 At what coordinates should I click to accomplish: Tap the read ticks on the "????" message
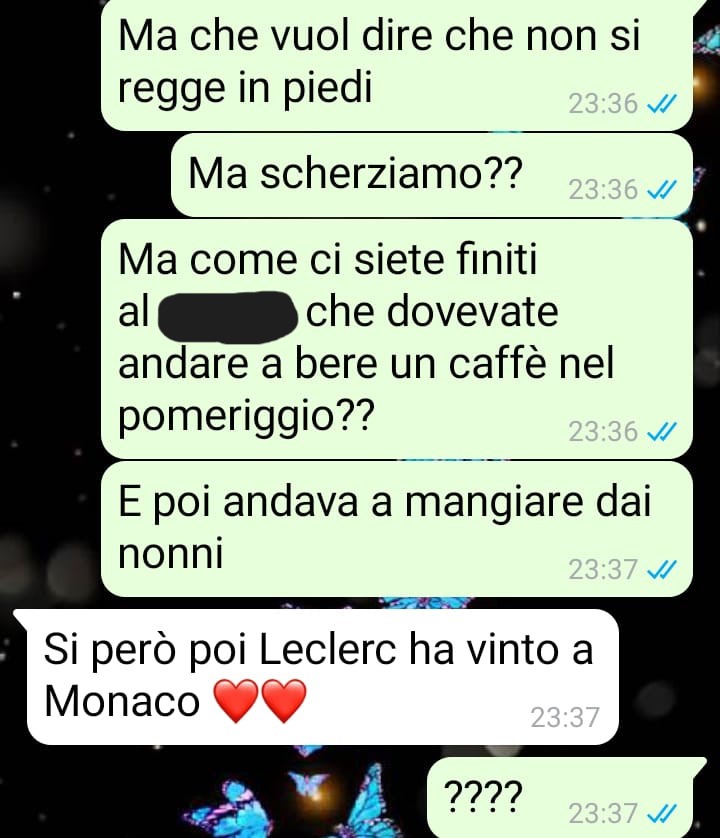click(662, 813)
